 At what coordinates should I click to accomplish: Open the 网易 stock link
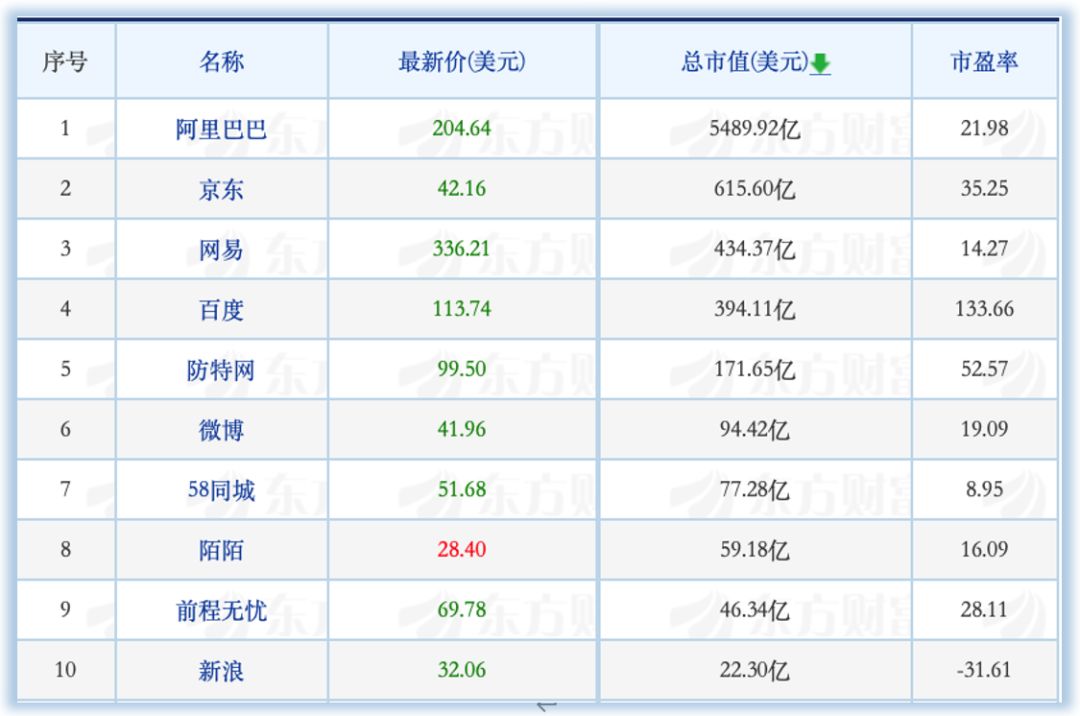[221, 249]
